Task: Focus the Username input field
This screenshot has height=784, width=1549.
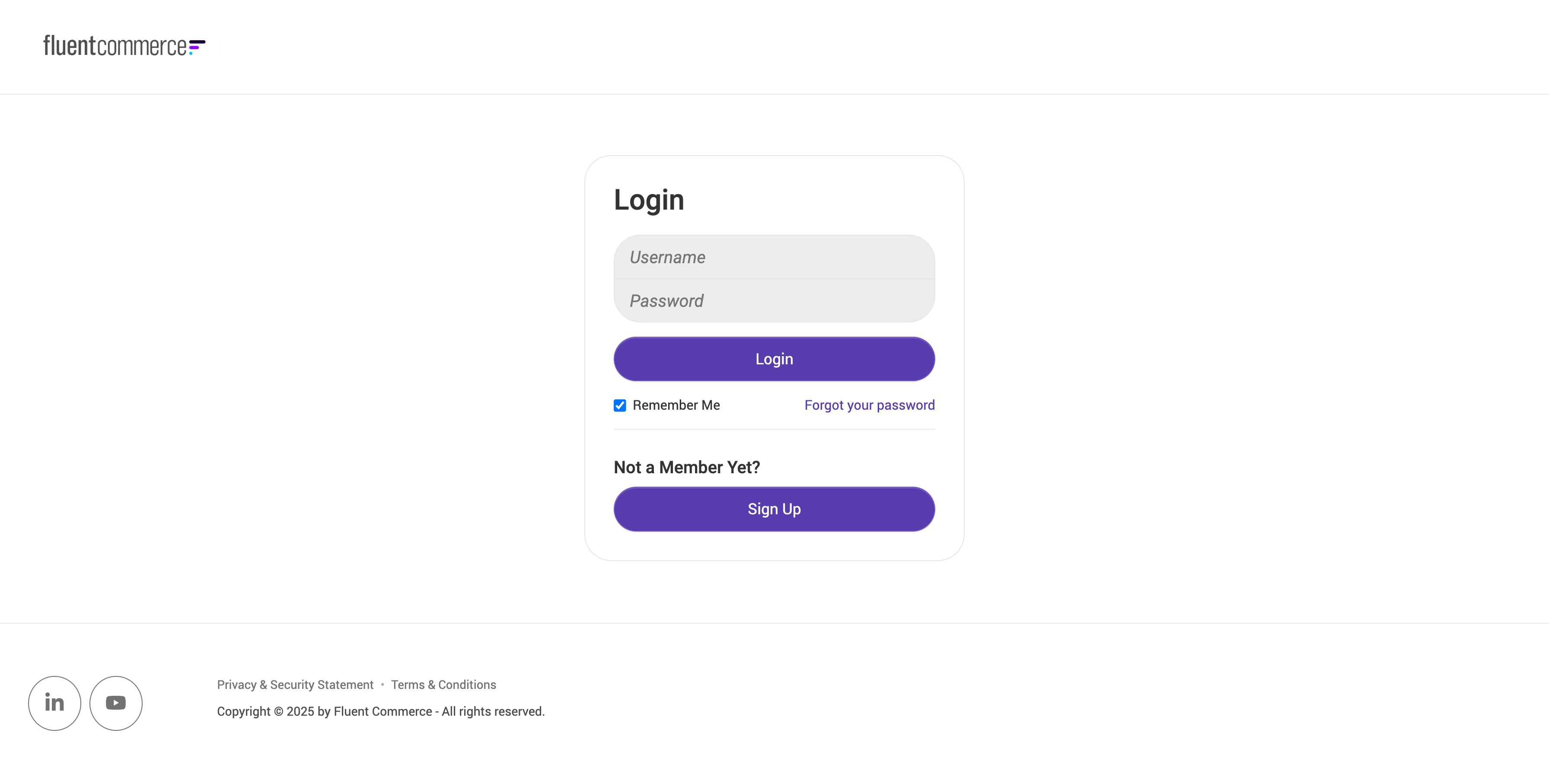Action: (x=774, y=257)
